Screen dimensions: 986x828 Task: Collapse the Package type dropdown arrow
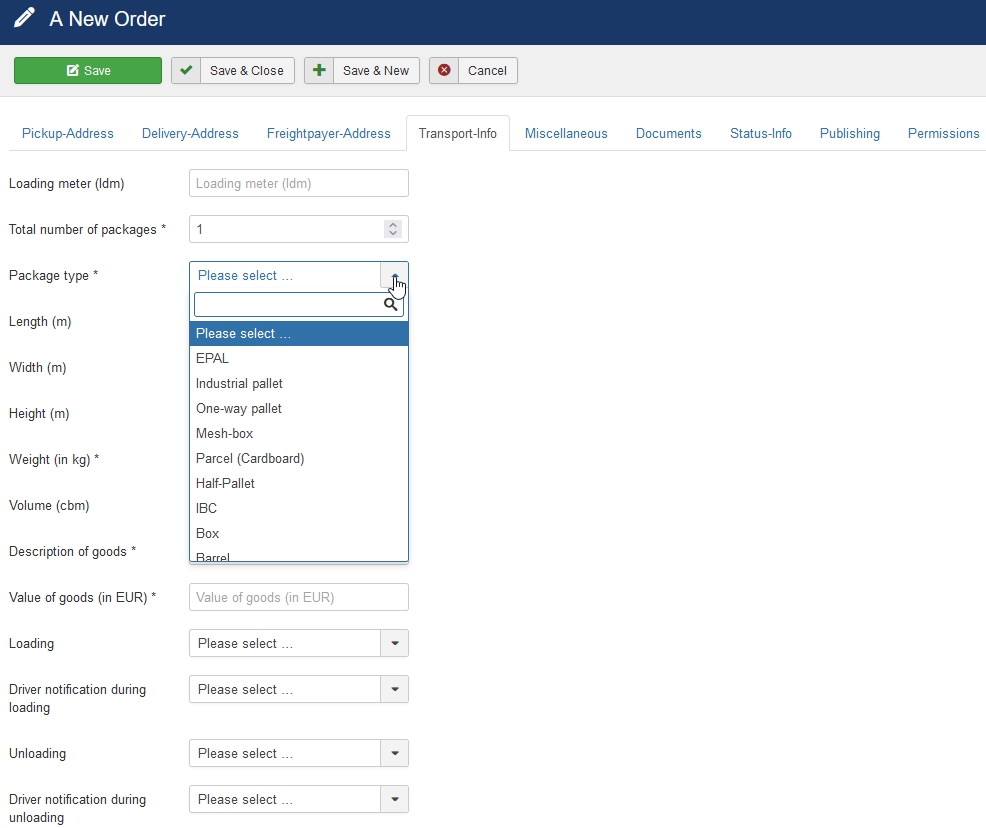(394, 275)
